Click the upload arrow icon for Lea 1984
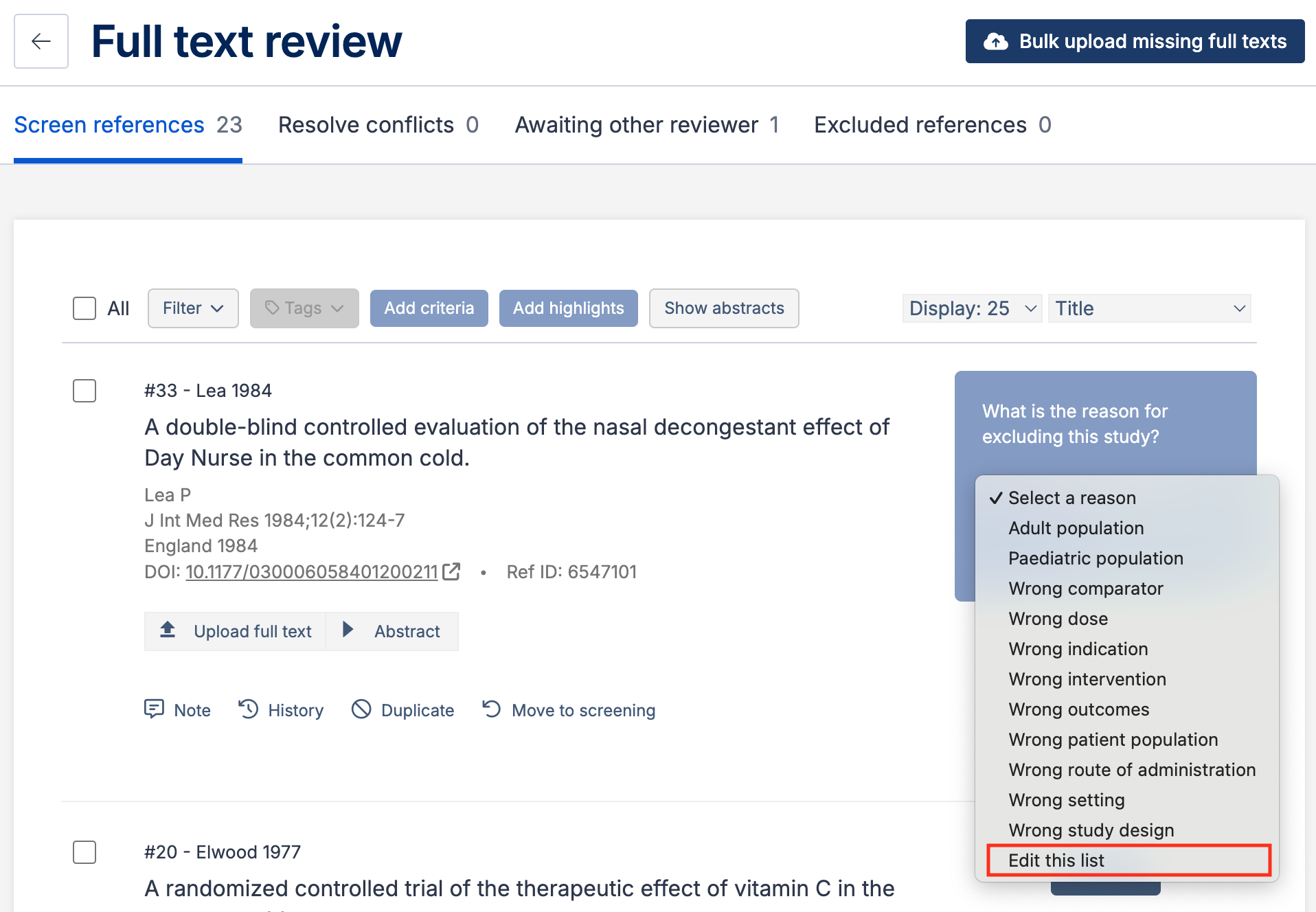 [168, 630]
